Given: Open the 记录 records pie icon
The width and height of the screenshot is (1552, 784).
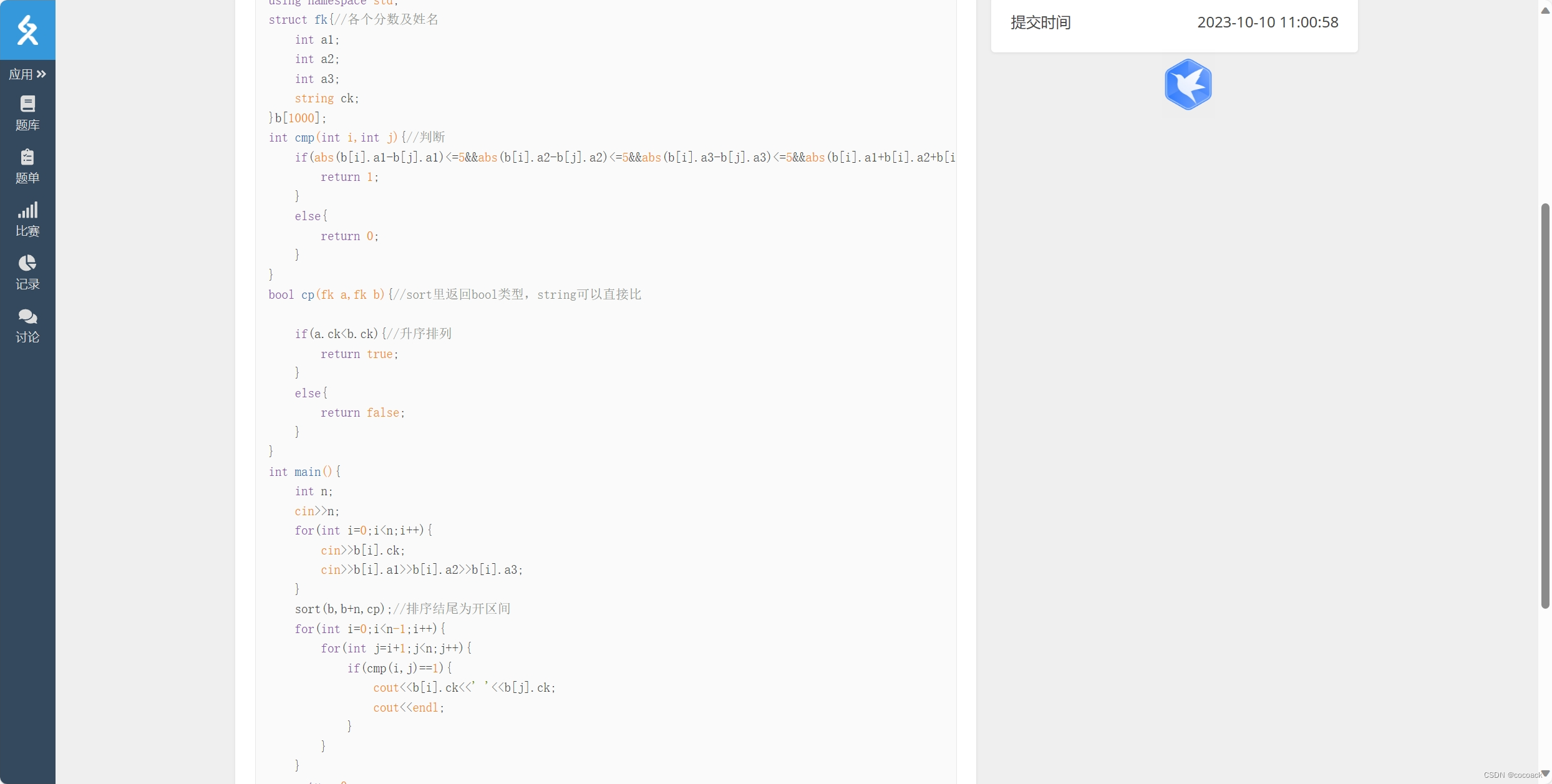Looking at the screenshot, I should pos(27,263).
